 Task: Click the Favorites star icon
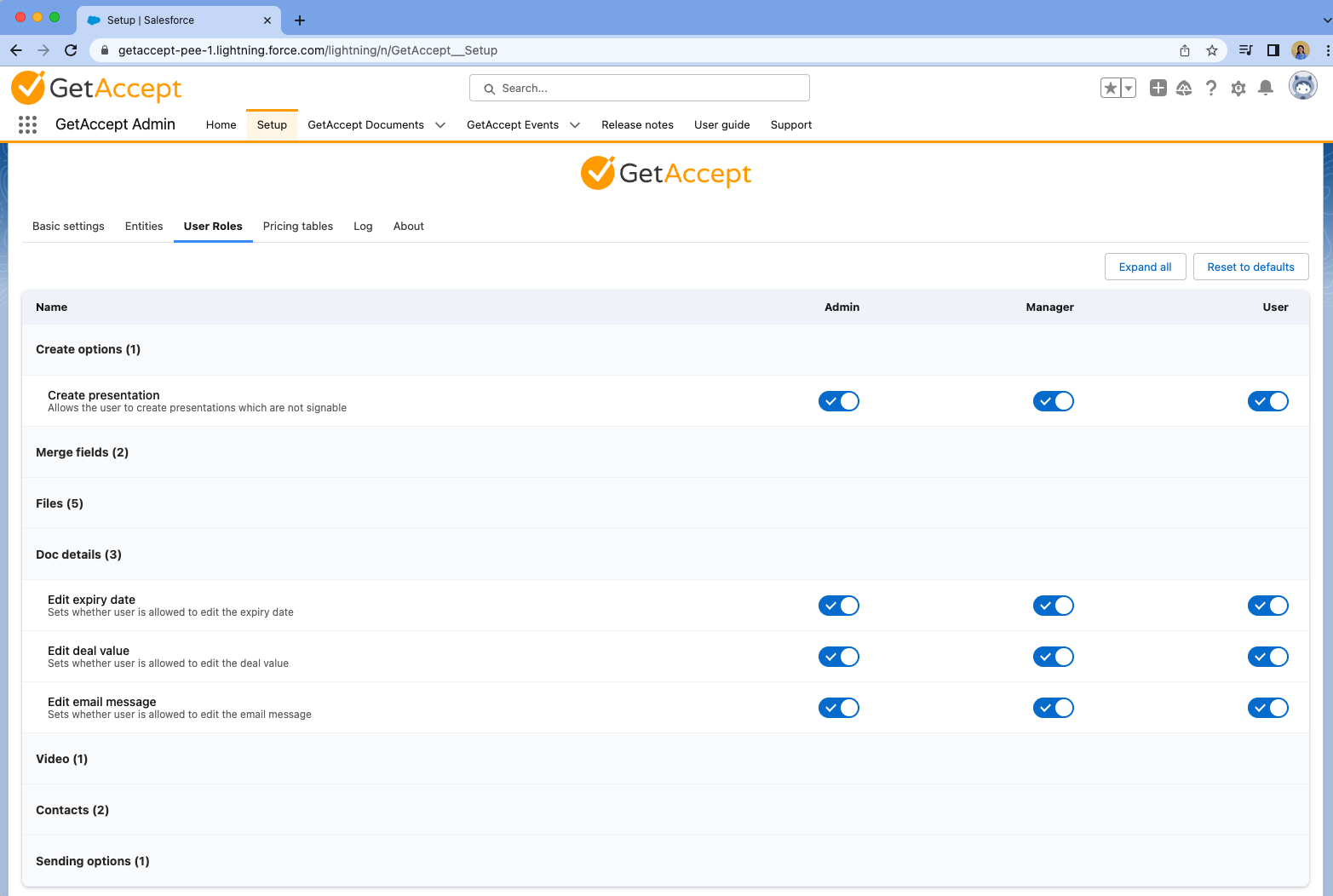pyautogui.click(x=1111, y=88)
